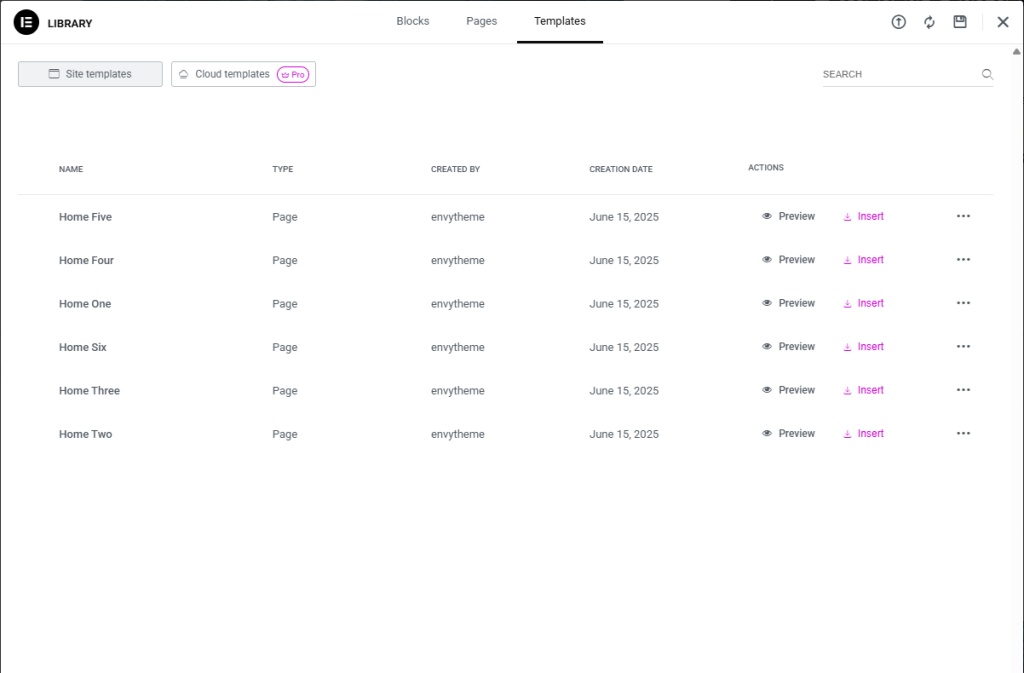Select the Site templates button

[x=90, y=74]
